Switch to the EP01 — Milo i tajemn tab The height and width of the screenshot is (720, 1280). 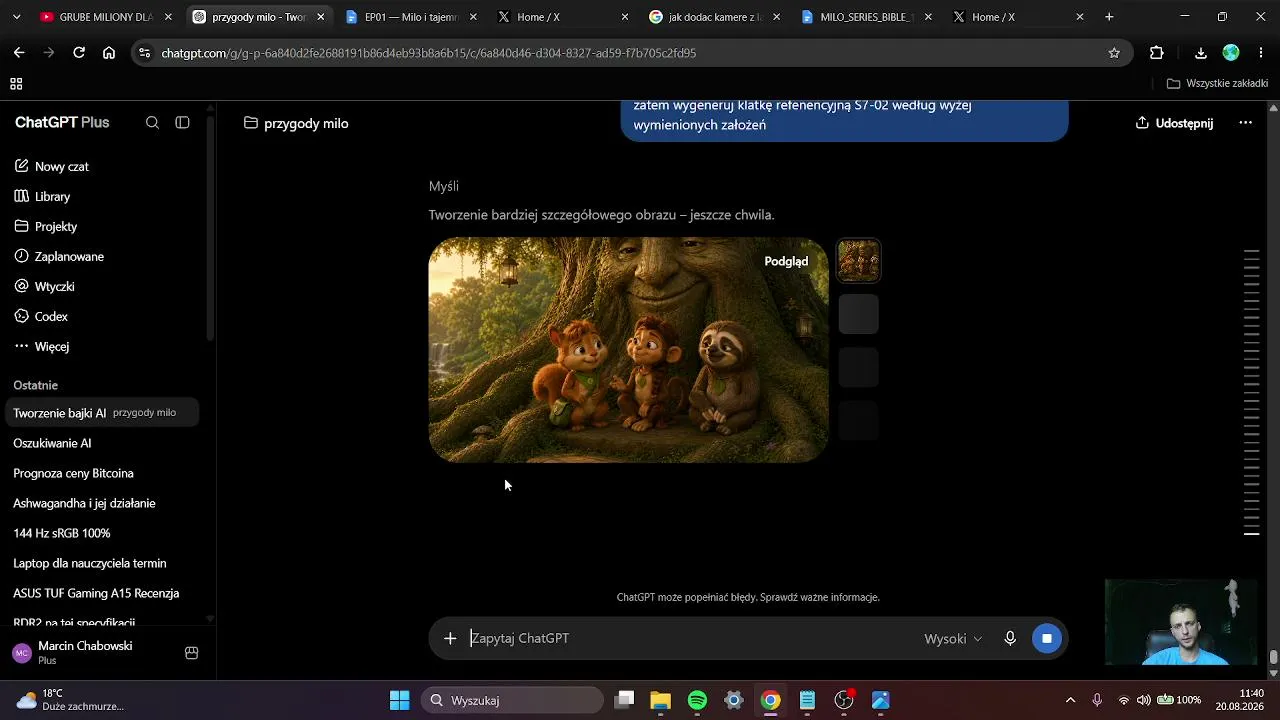click(411, 17)
